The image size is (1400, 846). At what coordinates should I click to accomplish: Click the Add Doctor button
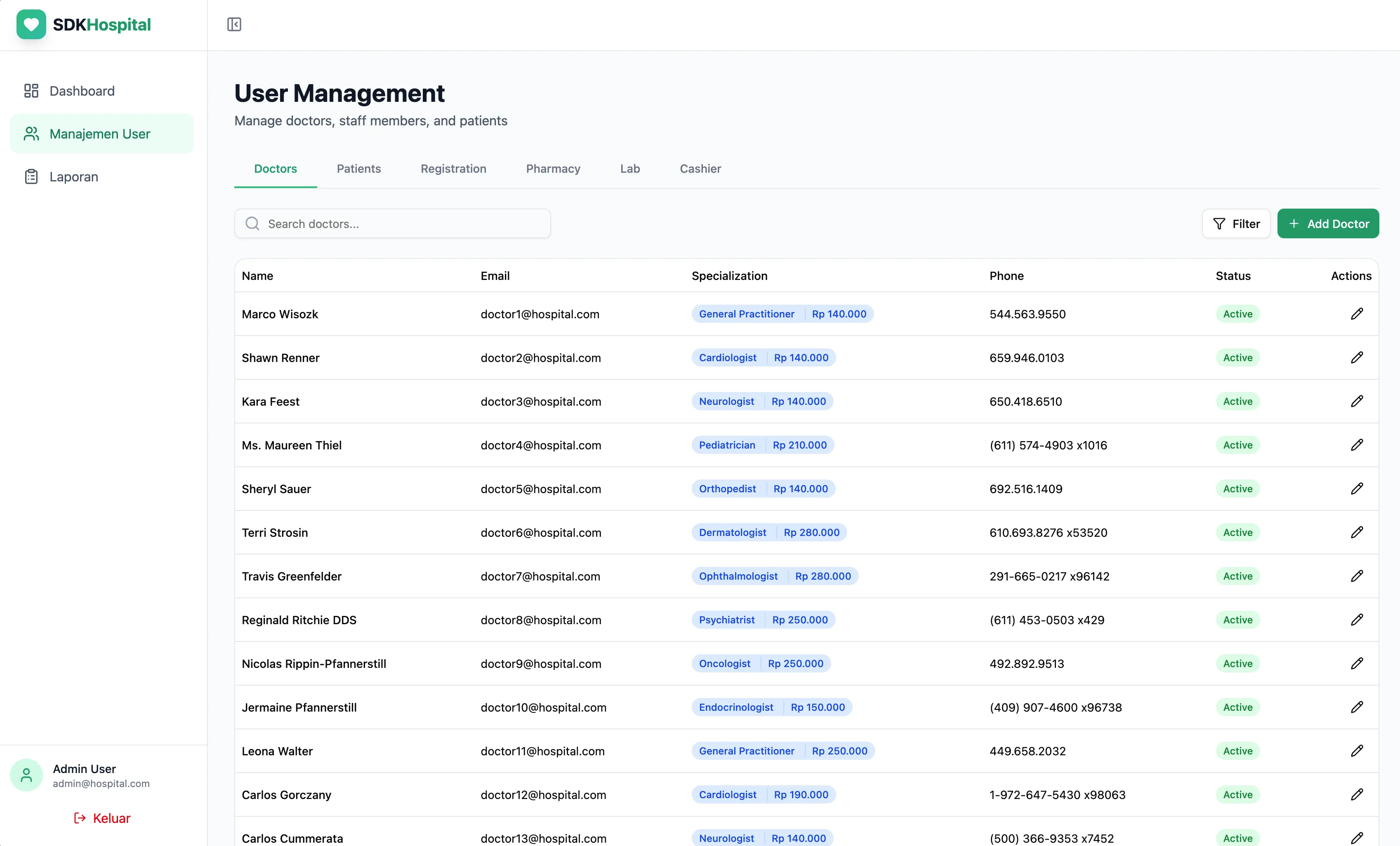[1328, 223]
